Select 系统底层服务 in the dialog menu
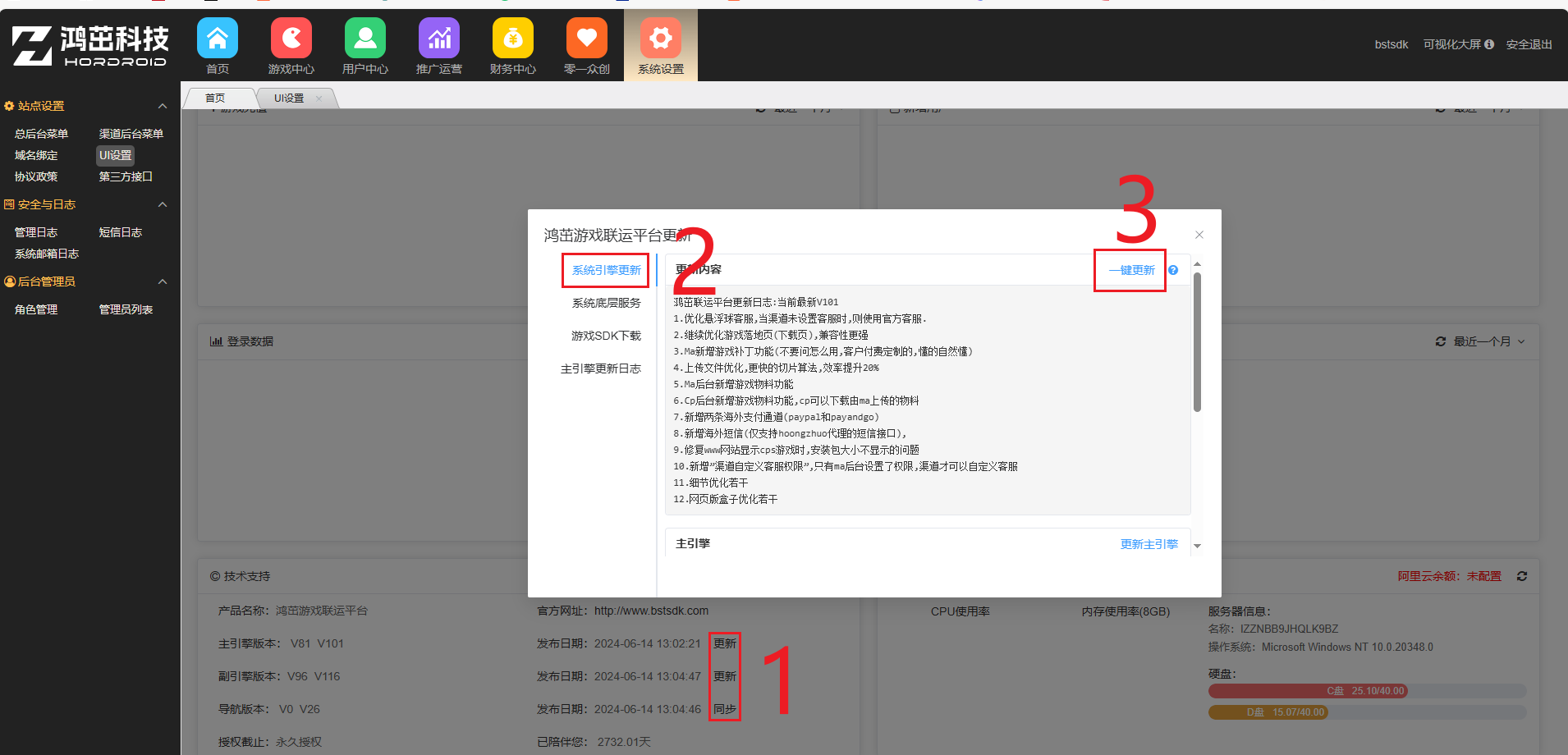1568x755 pixels. (606, 303)
